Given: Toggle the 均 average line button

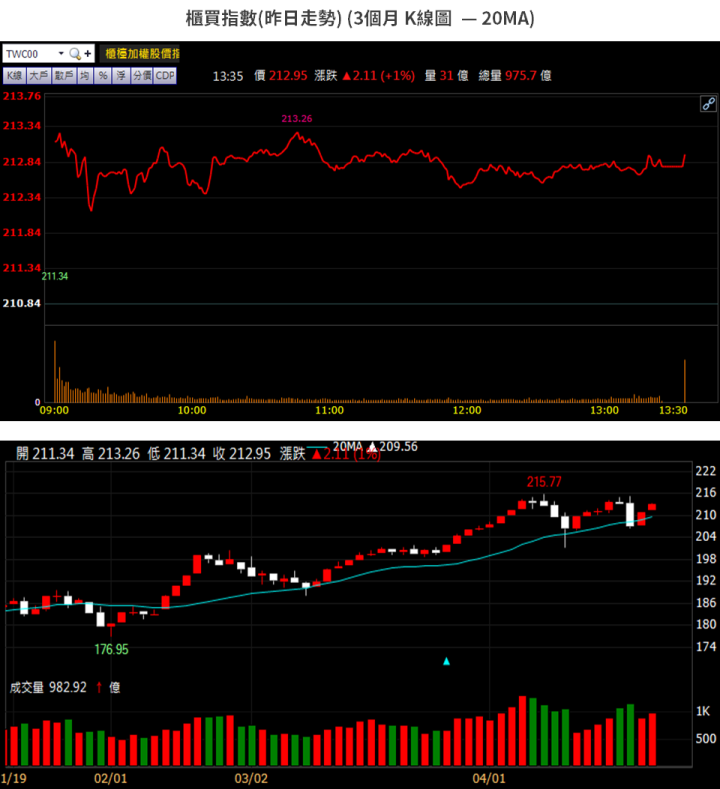Looking at the screenshot, I should (85, 76).
